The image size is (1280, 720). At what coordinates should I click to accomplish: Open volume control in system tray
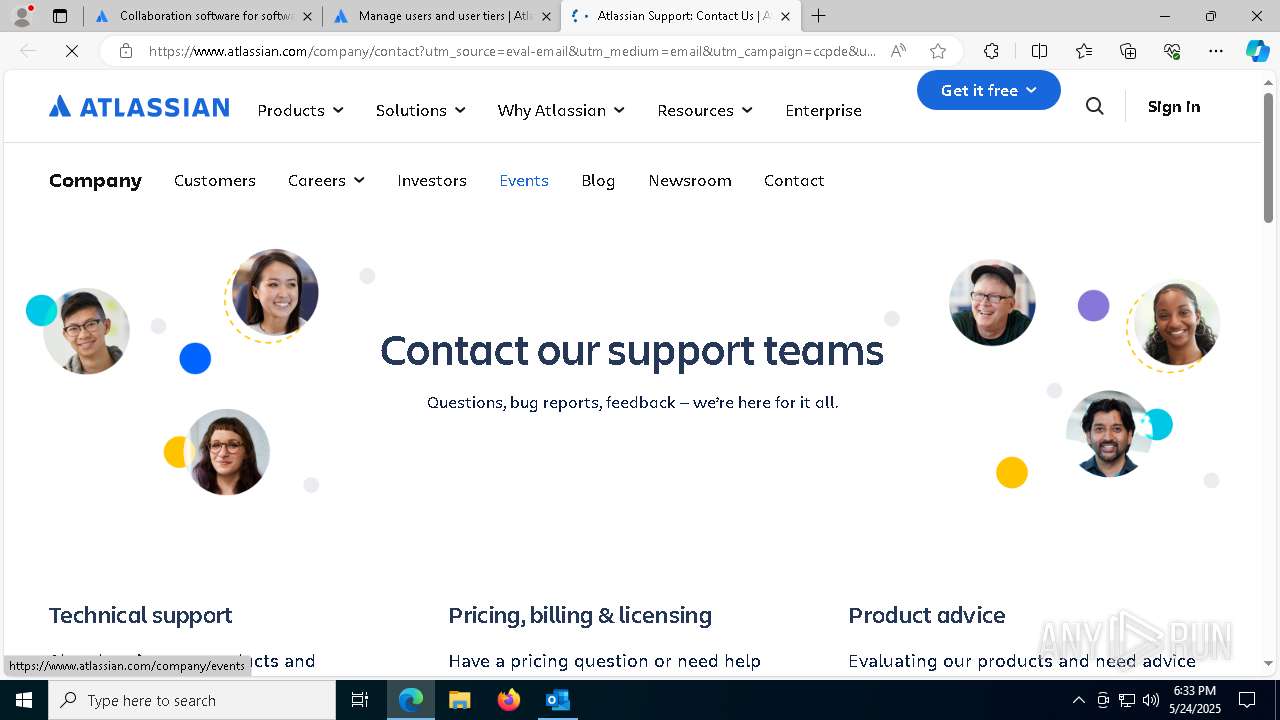click(x=1151, y=700)
